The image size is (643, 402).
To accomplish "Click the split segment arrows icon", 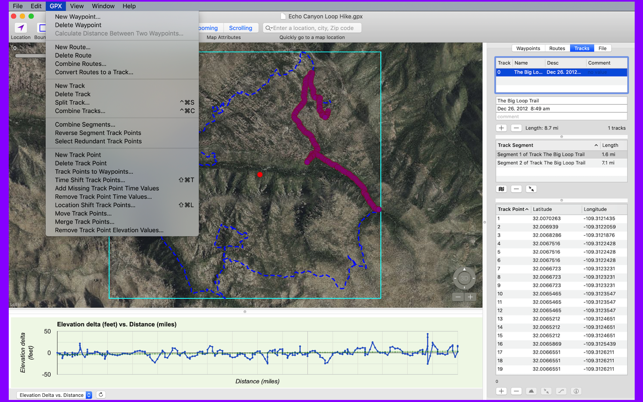I will click(531, 189).
